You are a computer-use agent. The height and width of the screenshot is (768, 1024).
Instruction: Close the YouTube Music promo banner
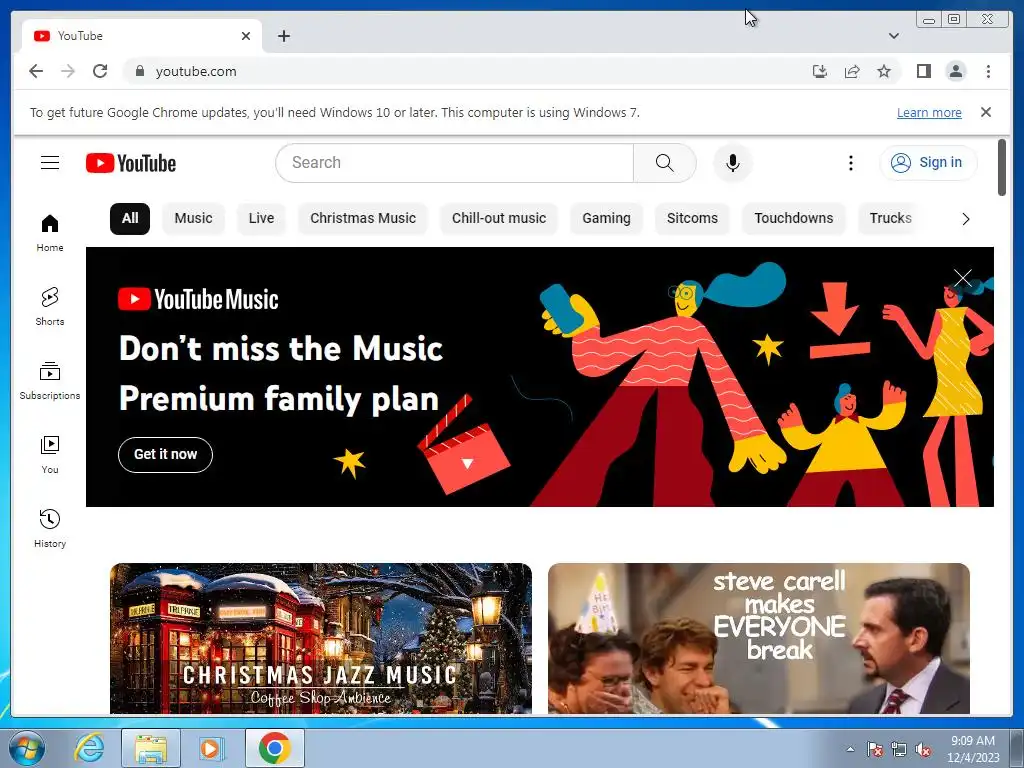[x=963, y=278]
